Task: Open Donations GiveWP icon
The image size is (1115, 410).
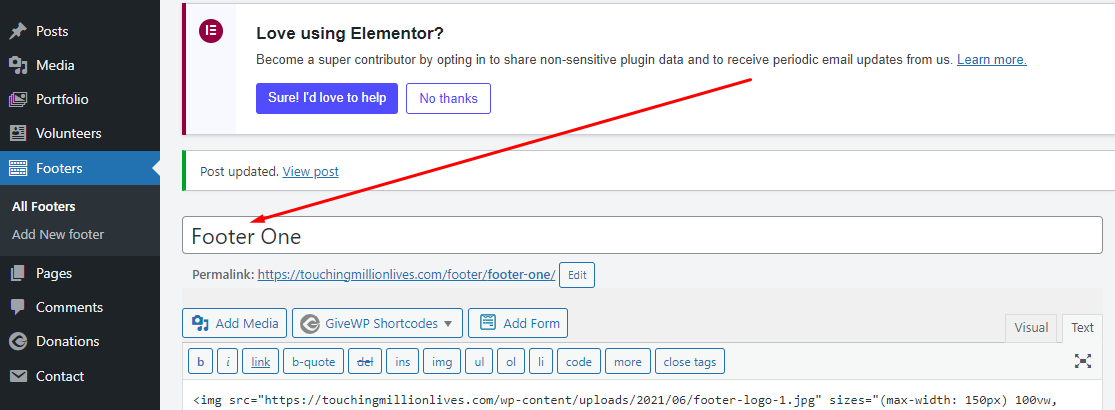Action: tap(18, 342)
